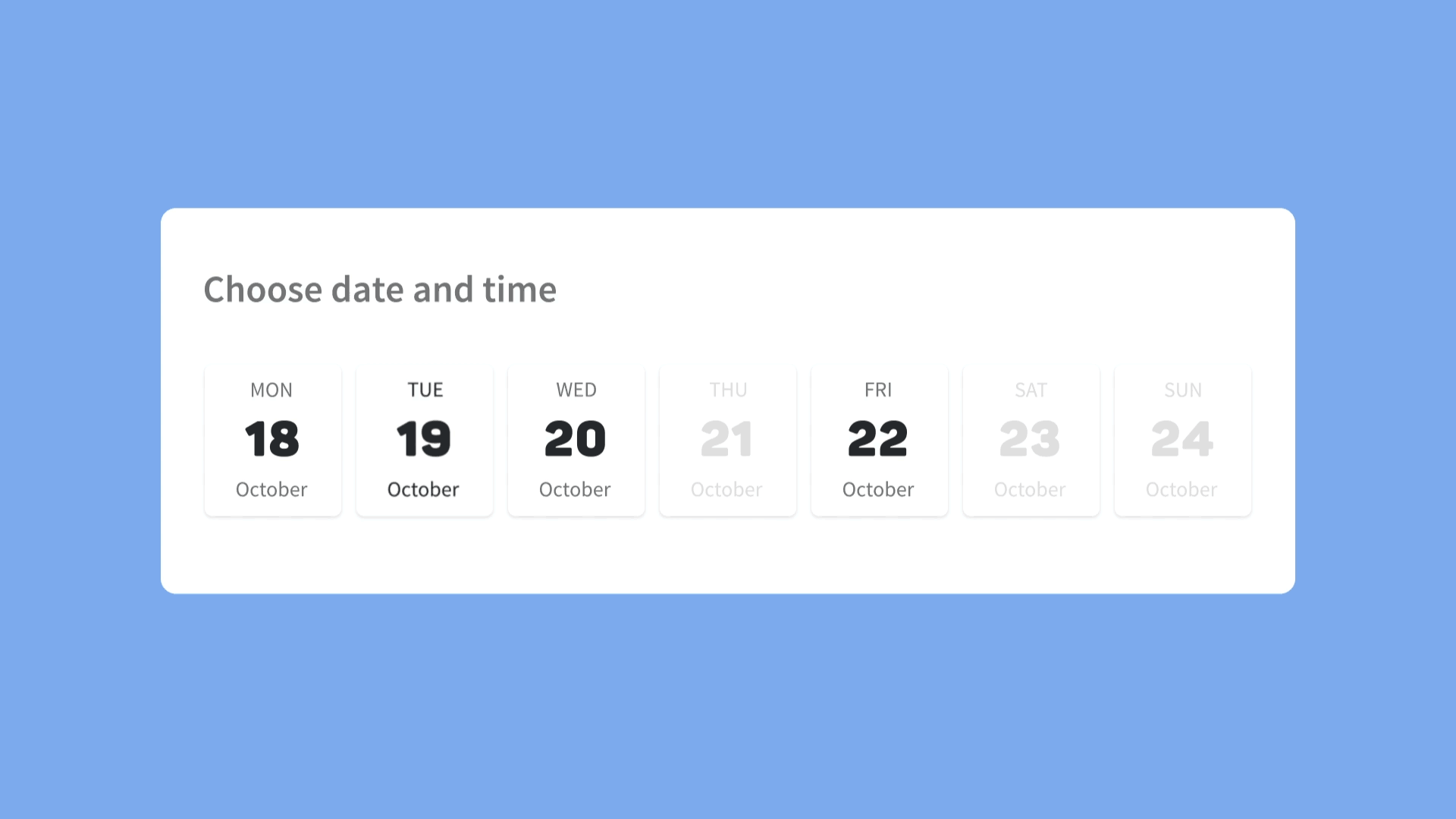This screenshot has height=819, width=1456.
Task: Click October month label under date 19
Action: pyautogui.click(x=423, y=489)
